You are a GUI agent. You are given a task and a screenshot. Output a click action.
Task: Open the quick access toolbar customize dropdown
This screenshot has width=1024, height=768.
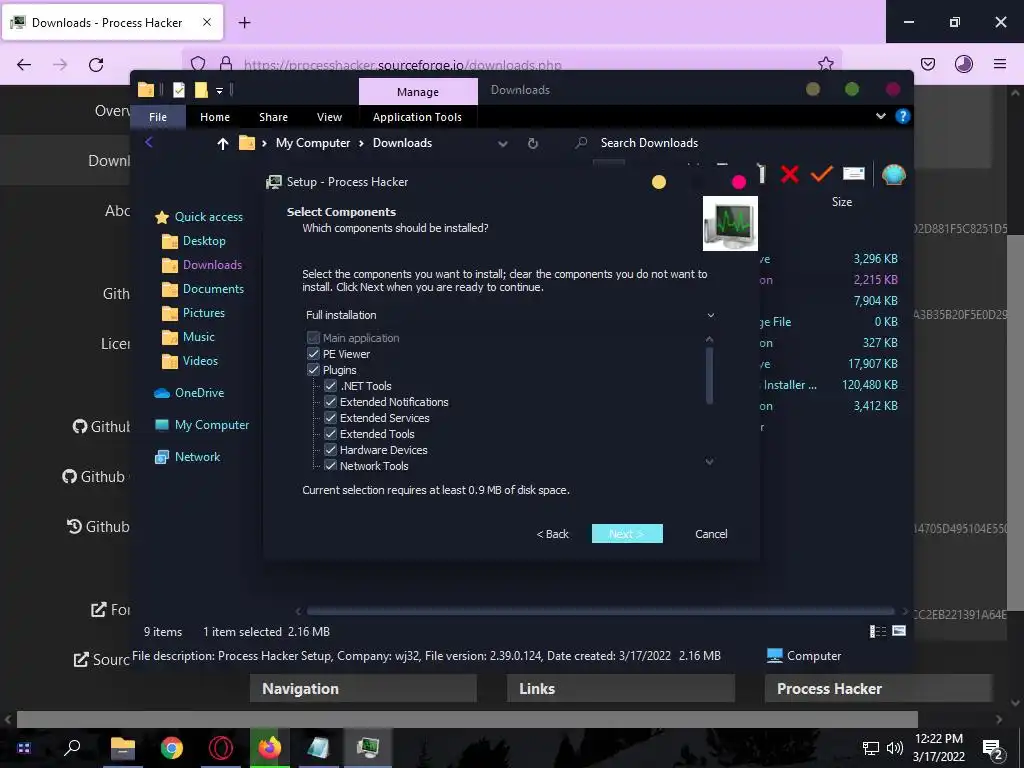[x=219, y=90]
